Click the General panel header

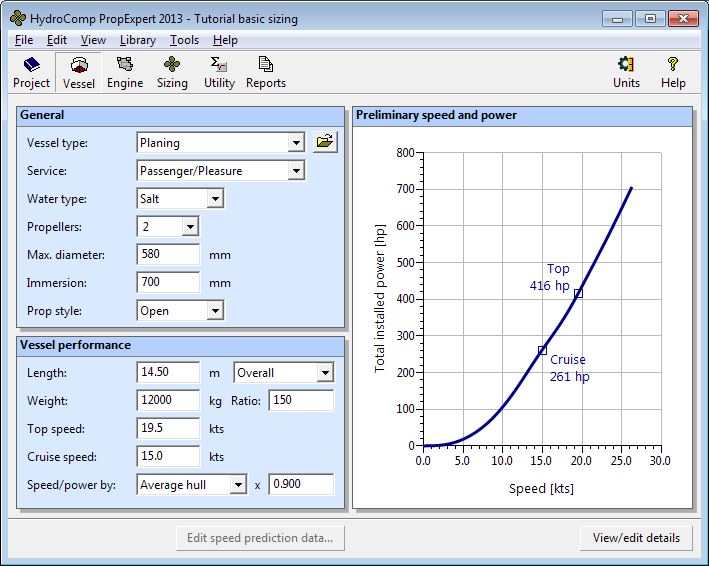click(x=180, y=116)
